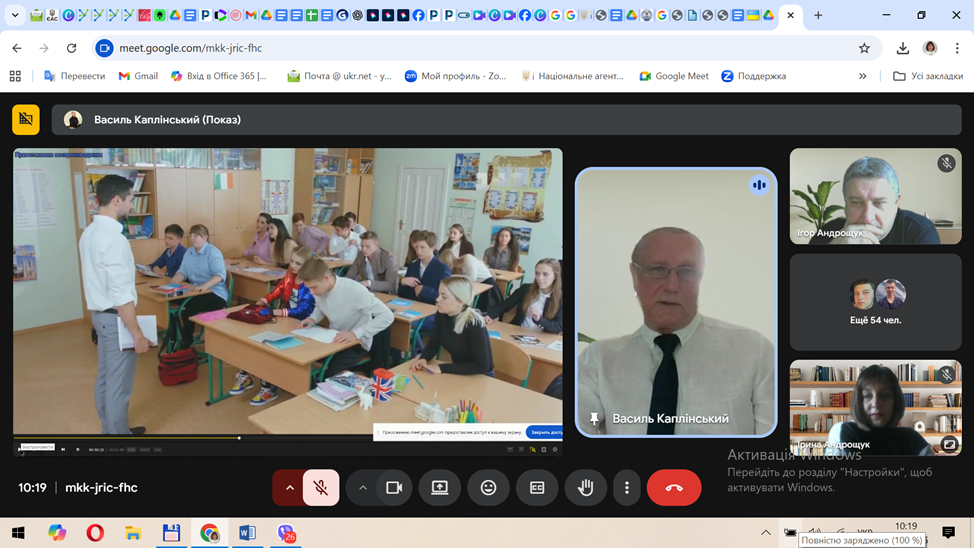Open Chrome downloads icon
This screenshot has height=548, width=974.
tap(902, 48)
